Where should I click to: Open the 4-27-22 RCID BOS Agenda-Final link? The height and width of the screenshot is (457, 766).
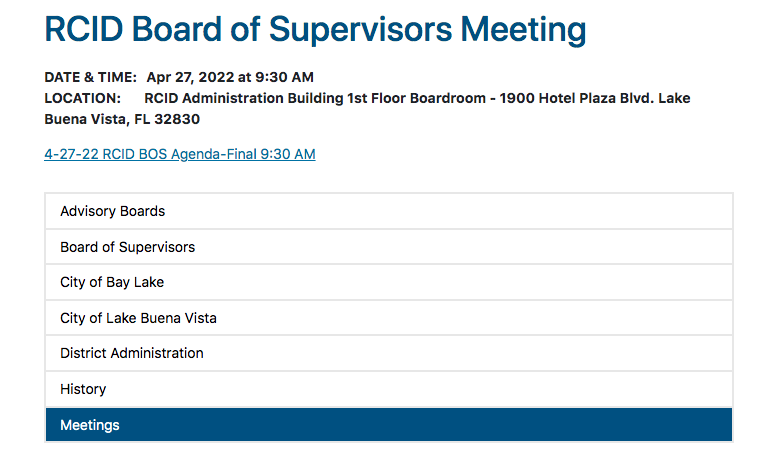point(180,154)
